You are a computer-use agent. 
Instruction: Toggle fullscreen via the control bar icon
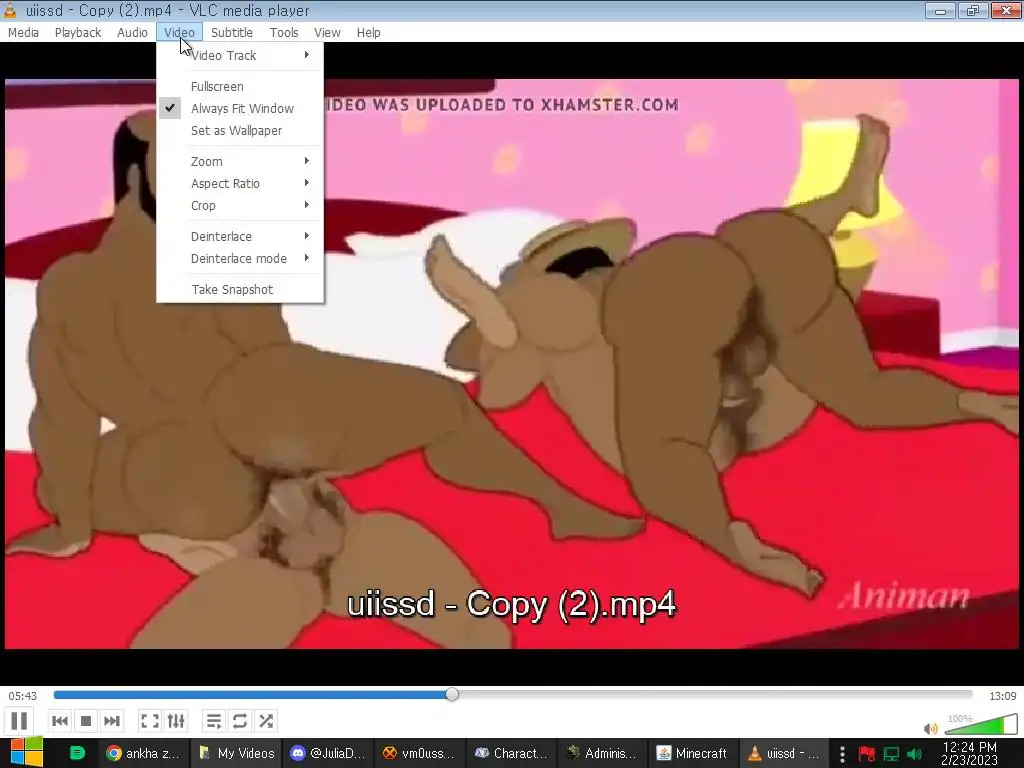coord(150,721)
